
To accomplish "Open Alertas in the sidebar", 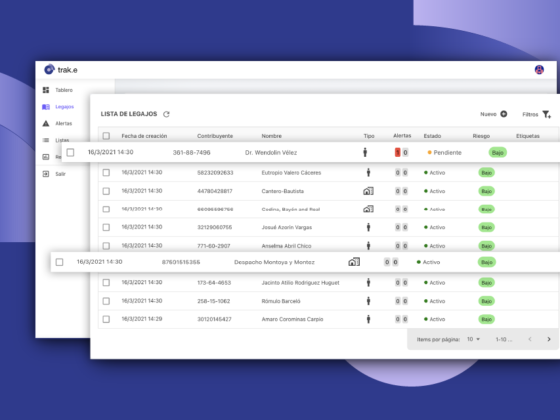I will [x=64, y=124].
